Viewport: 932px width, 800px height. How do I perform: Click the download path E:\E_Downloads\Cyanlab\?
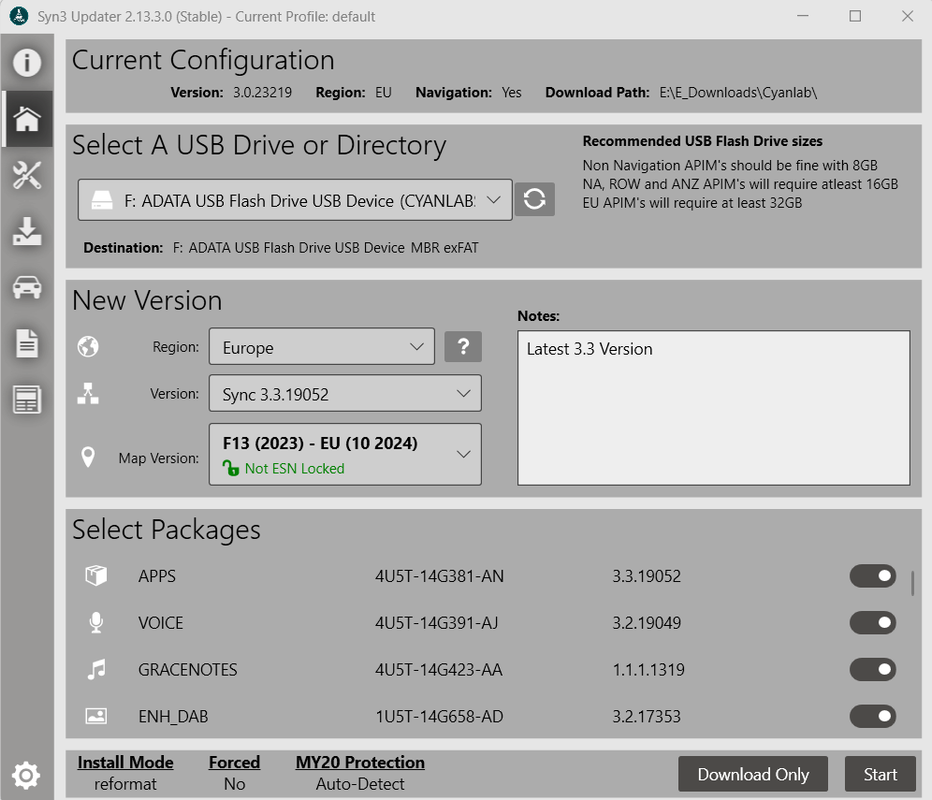[738, 93]
